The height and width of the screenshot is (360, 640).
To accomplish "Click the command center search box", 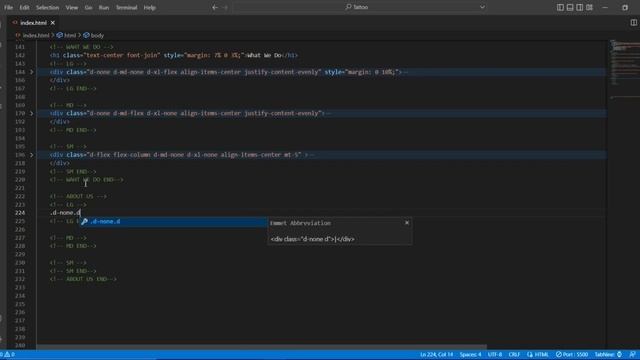I will (x=360, y=7).
